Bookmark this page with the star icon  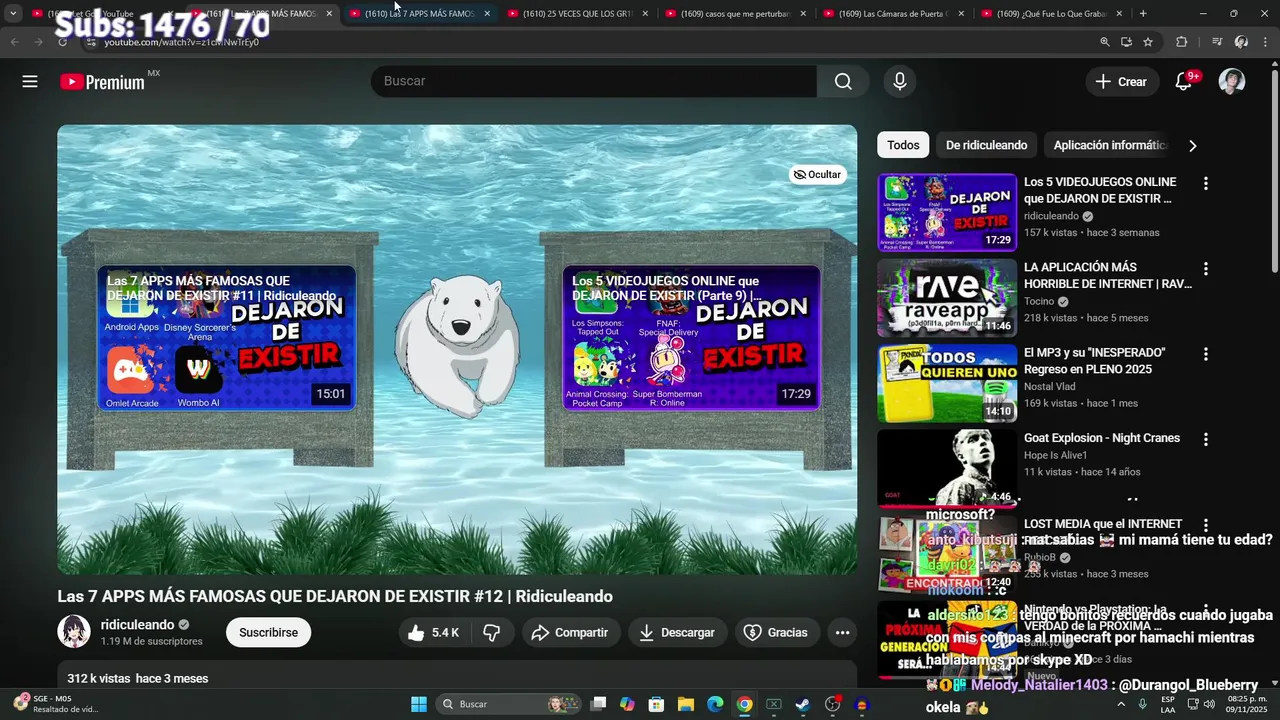[1148, 42]
